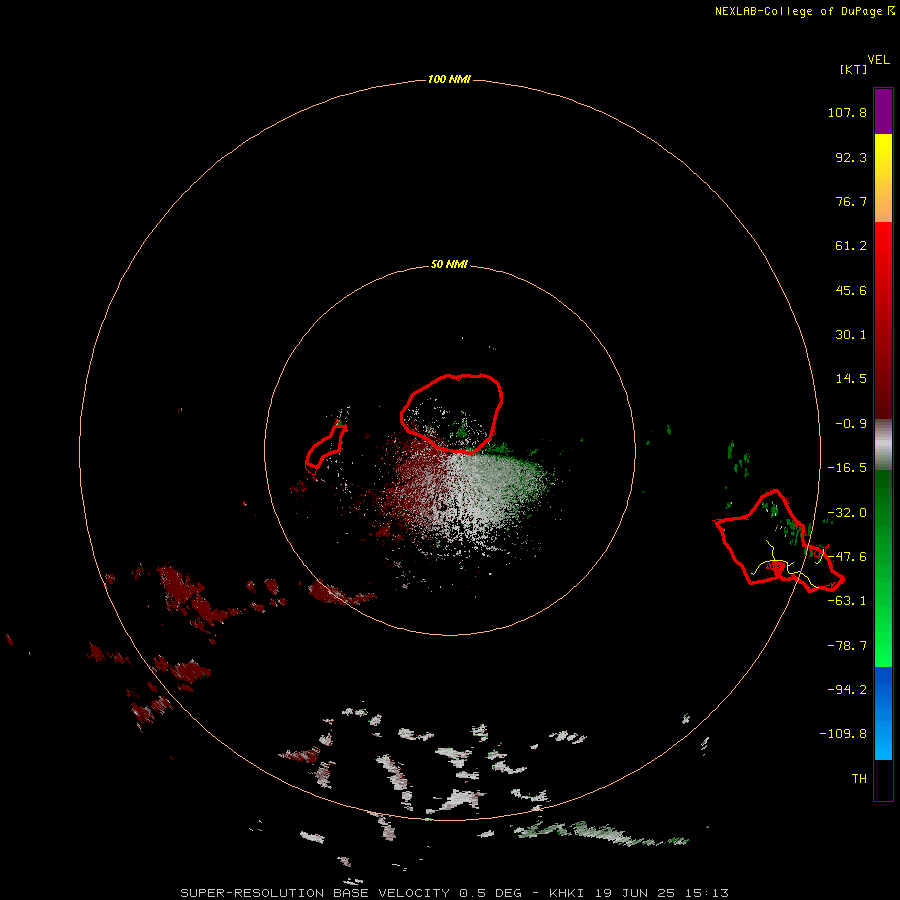The image size is (900, 900).
Task: Click the 61.2 legend value
Action: tap(851, 246)
